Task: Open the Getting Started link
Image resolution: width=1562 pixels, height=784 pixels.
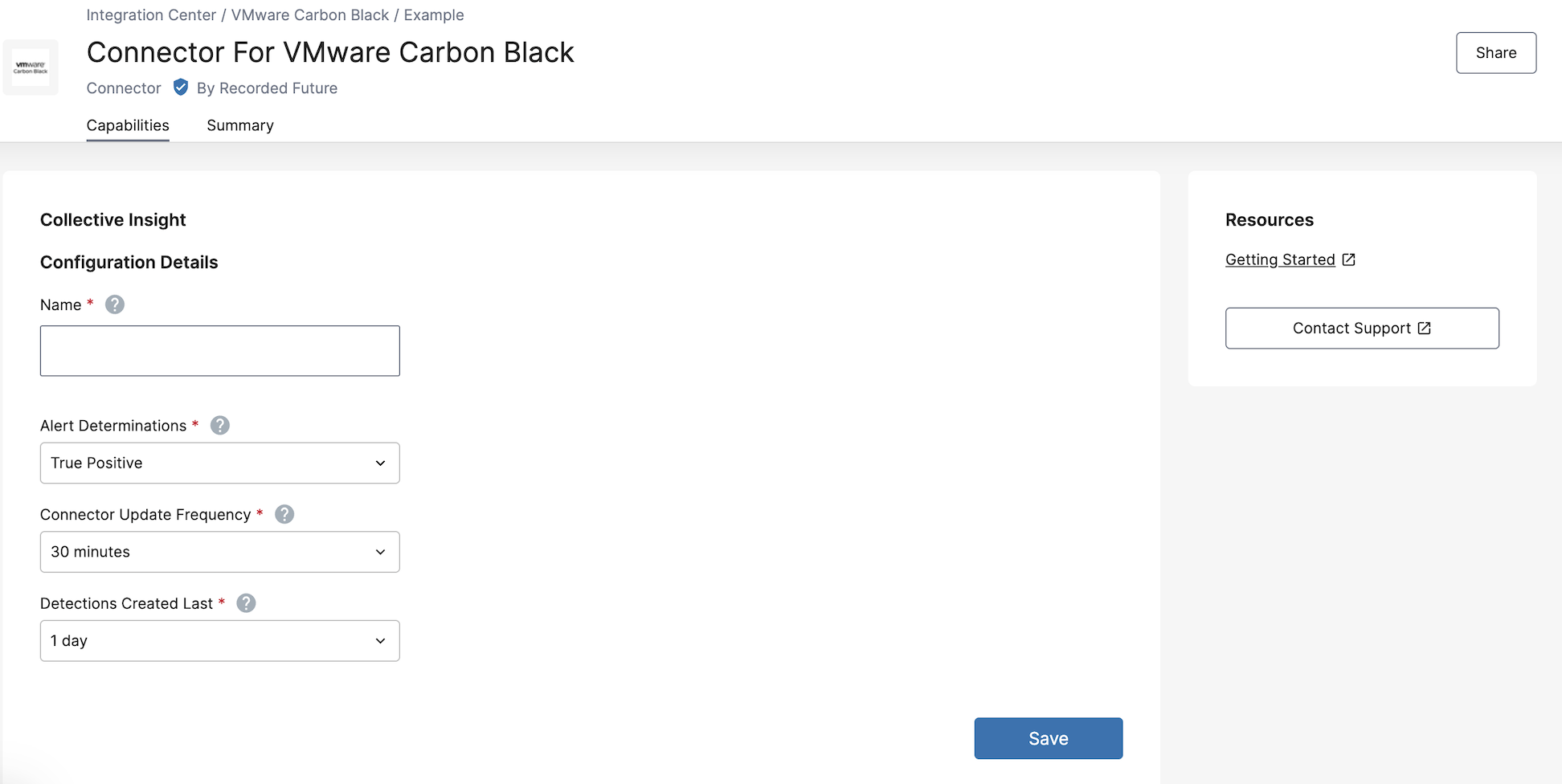Action: click(x=1279, y=259)
